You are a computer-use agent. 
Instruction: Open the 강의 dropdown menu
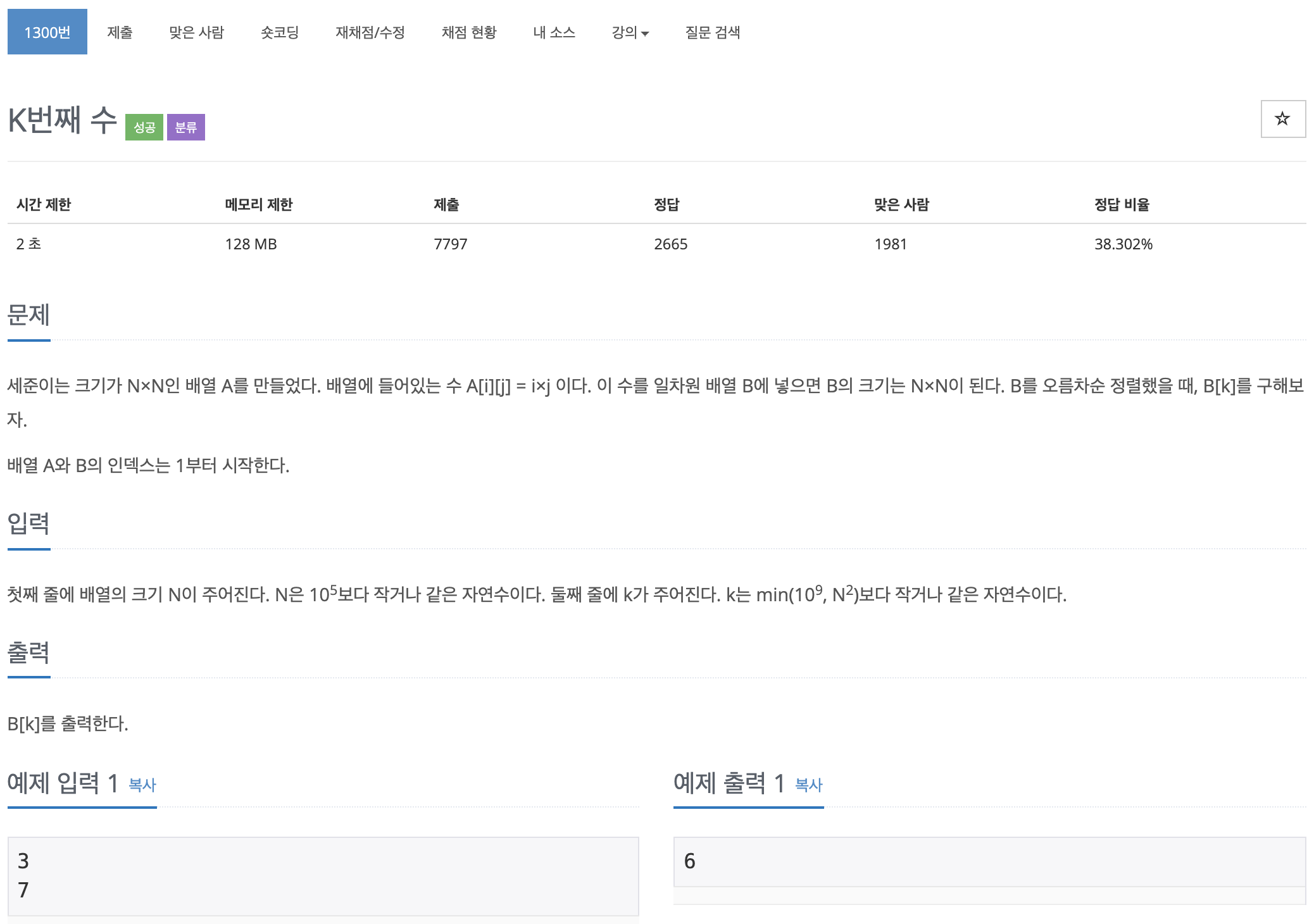coord(630,32)
